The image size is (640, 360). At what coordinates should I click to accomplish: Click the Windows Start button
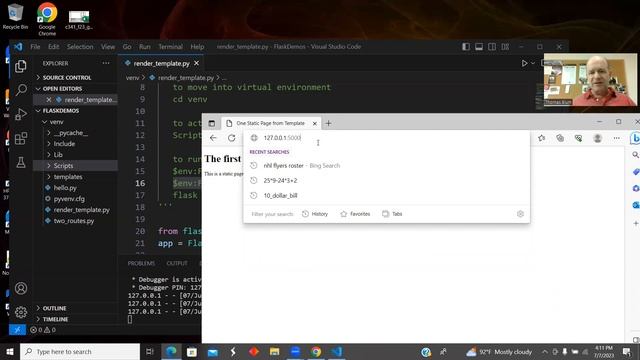pyautogui.click(x=10, y=351)
